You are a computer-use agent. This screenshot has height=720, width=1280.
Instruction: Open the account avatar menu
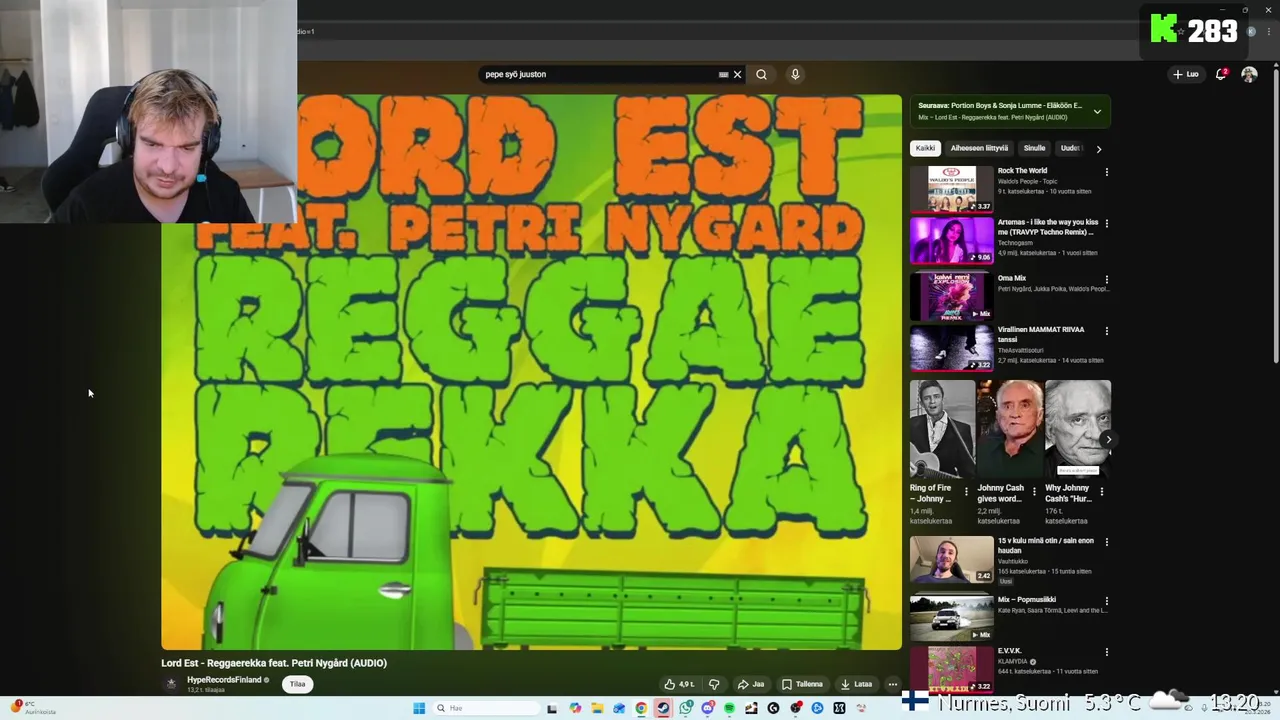(x=1249, y=74)
